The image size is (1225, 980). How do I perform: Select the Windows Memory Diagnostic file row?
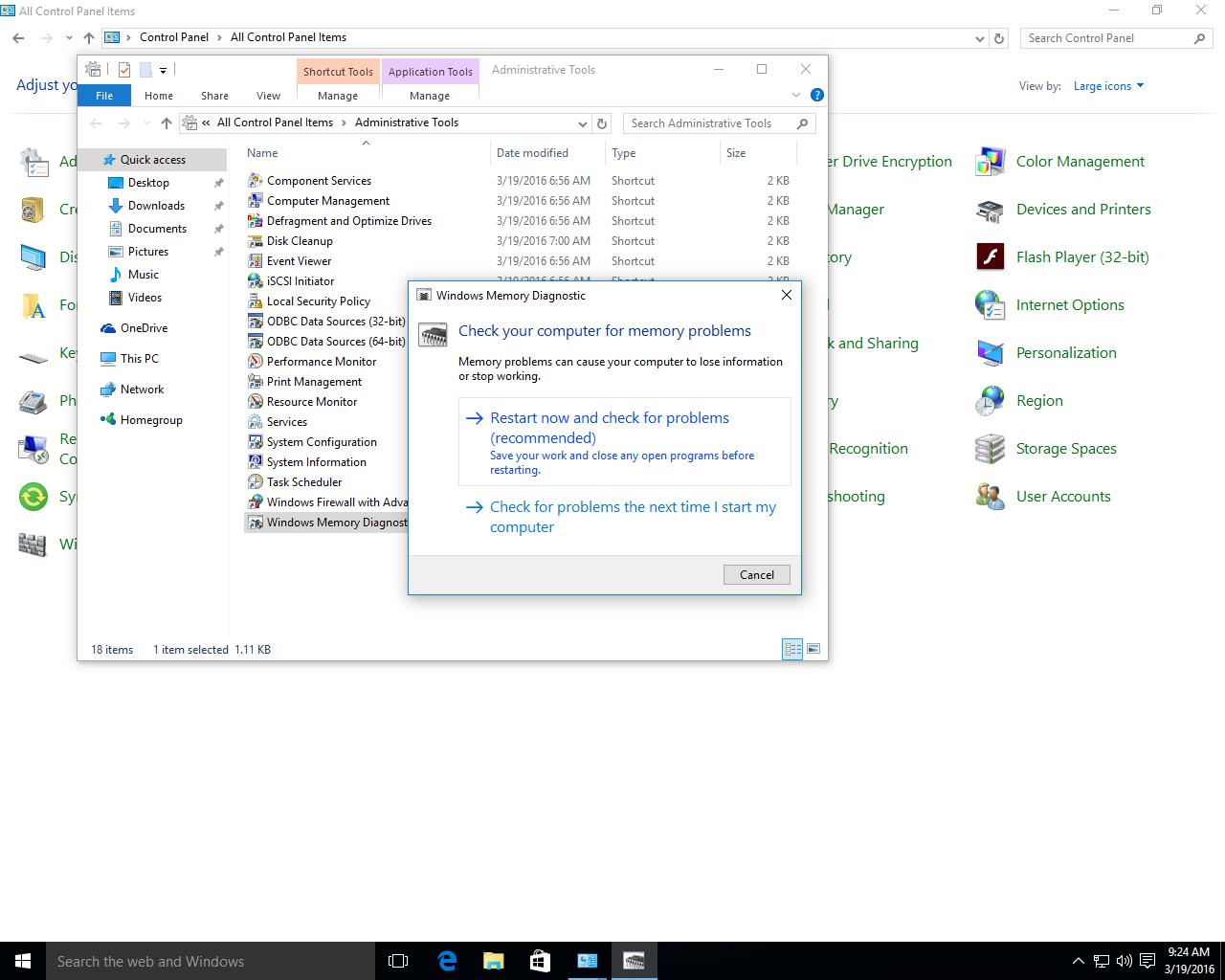[326, 523]
